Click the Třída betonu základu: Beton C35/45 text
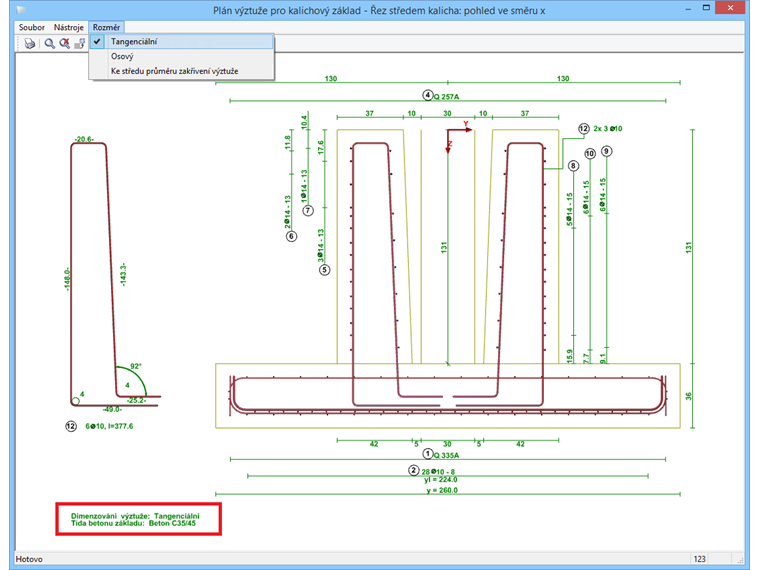This screenshot has height=570, width=760. [x=133, y=523]
